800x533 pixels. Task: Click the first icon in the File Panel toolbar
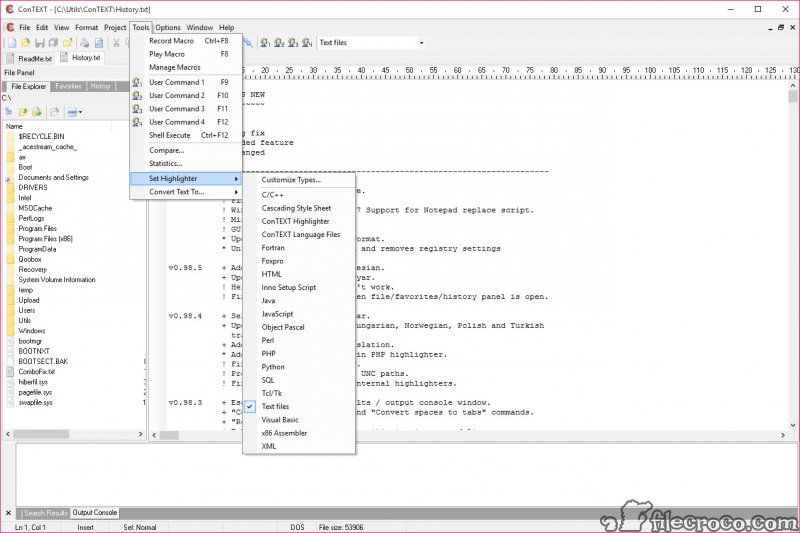coord(9,112)
